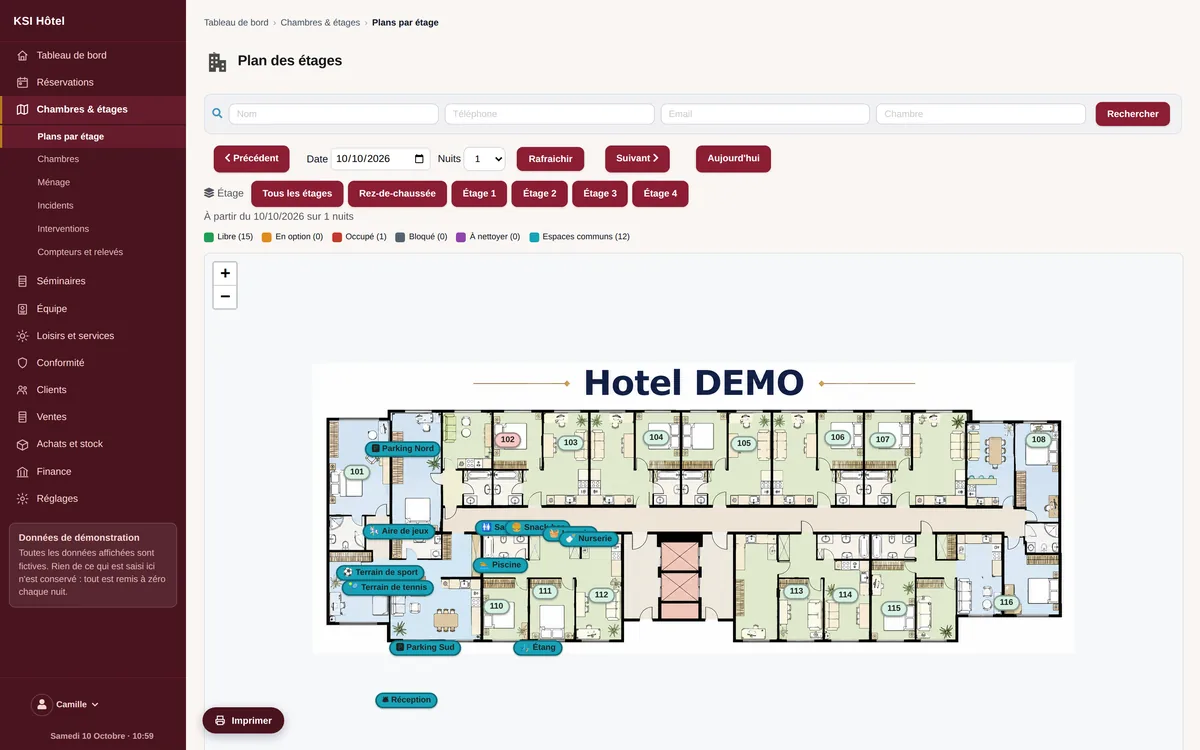
Task: Focus the Nom search field
Action: (334, 114)
